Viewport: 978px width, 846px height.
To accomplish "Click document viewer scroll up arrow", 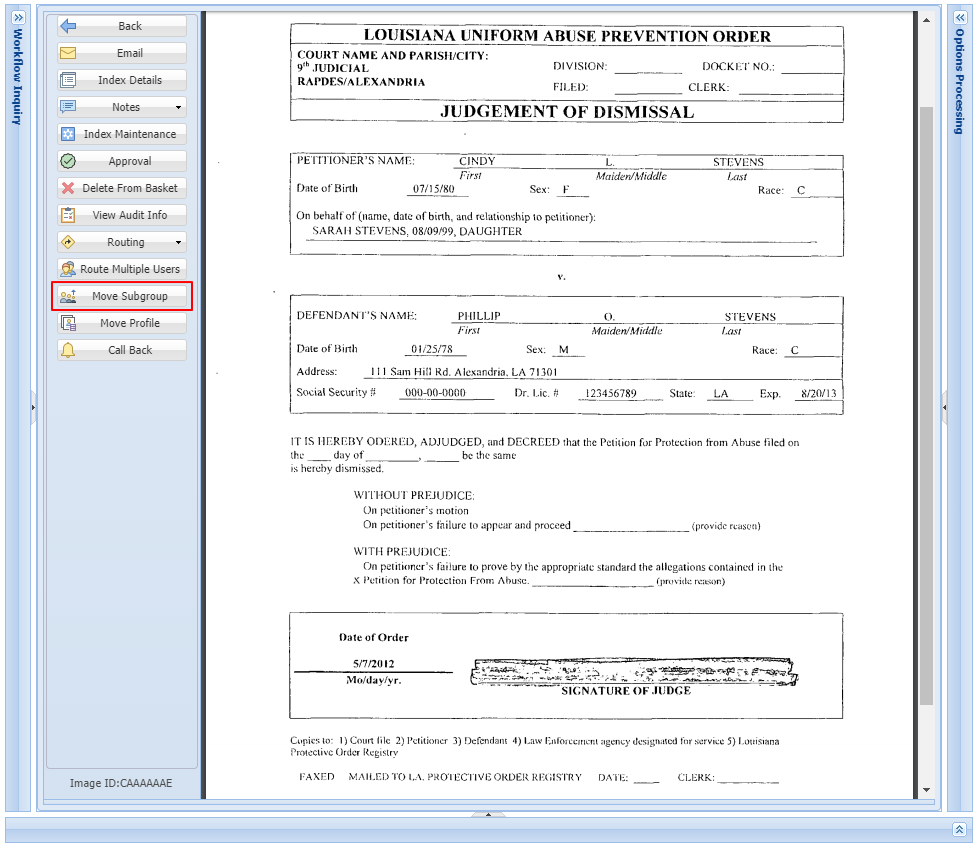I will pos(926,20).
